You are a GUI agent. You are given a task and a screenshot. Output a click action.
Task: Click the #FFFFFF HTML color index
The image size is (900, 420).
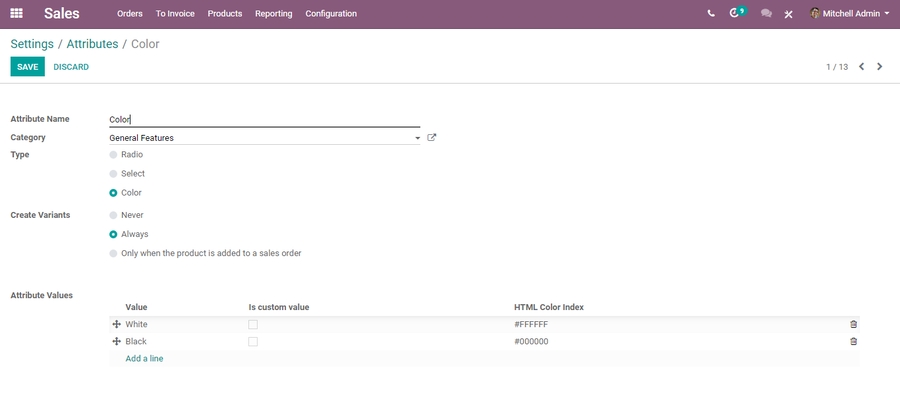coord(531,325)
